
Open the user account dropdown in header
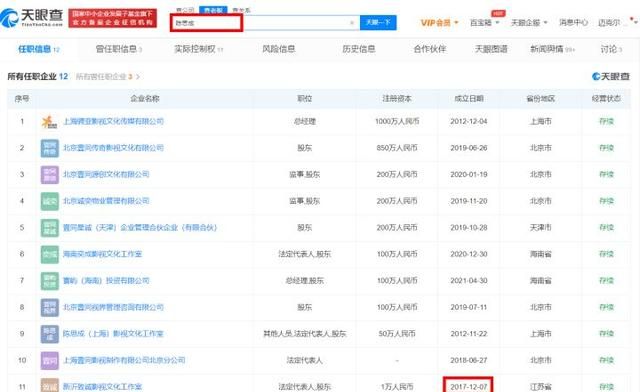coord(617,22)
